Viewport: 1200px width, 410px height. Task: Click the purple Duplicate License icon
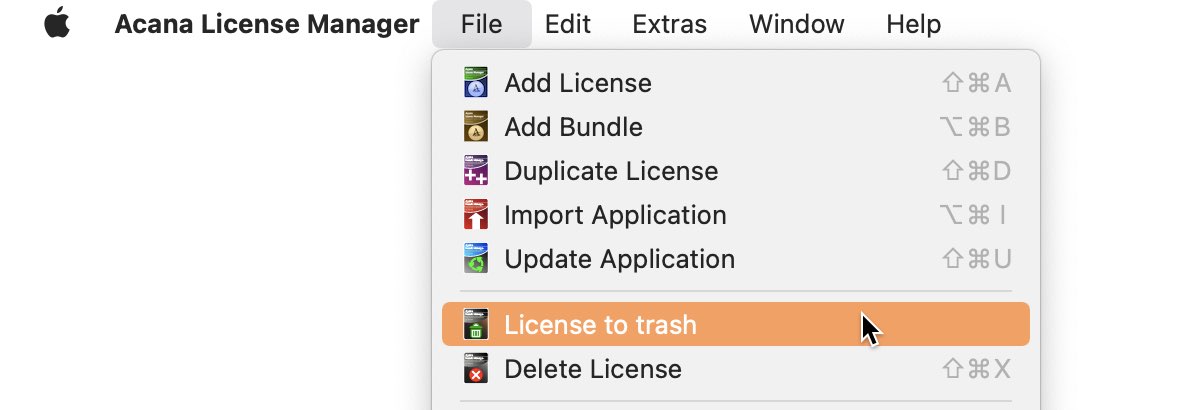pyautogui.click(x=476, y=171)
